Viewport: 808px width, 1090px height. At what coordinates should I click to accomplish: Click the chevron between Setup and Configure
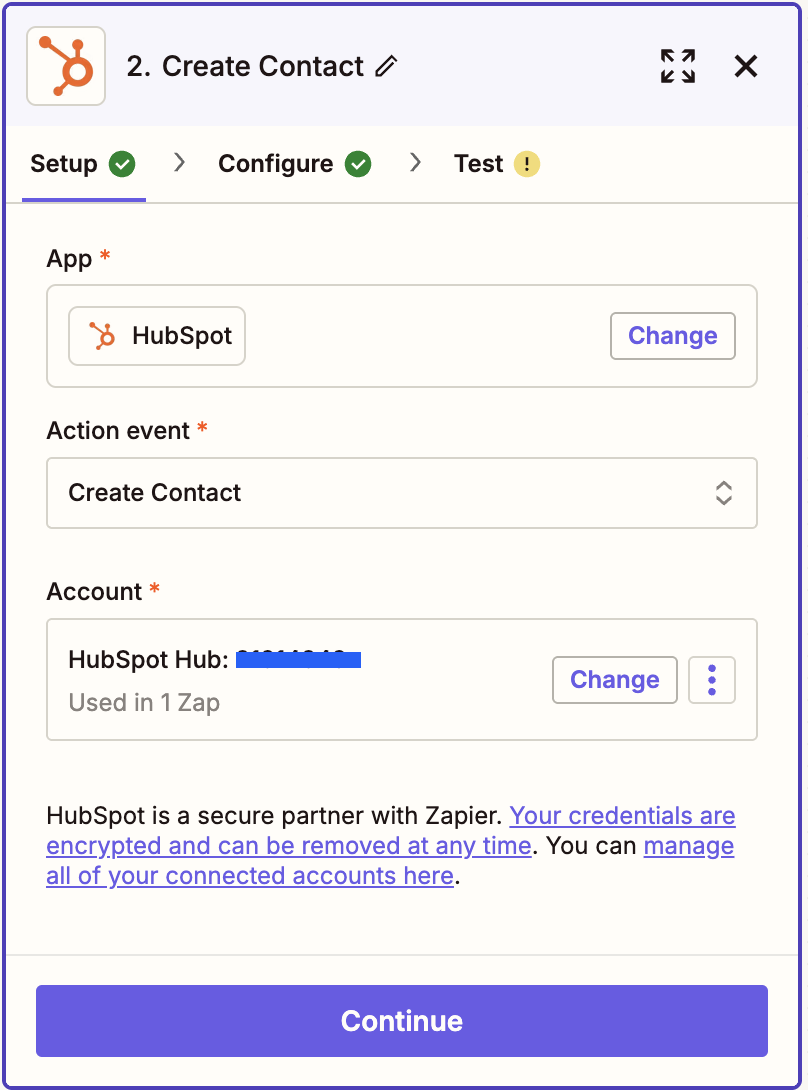(x=180, y=163)
